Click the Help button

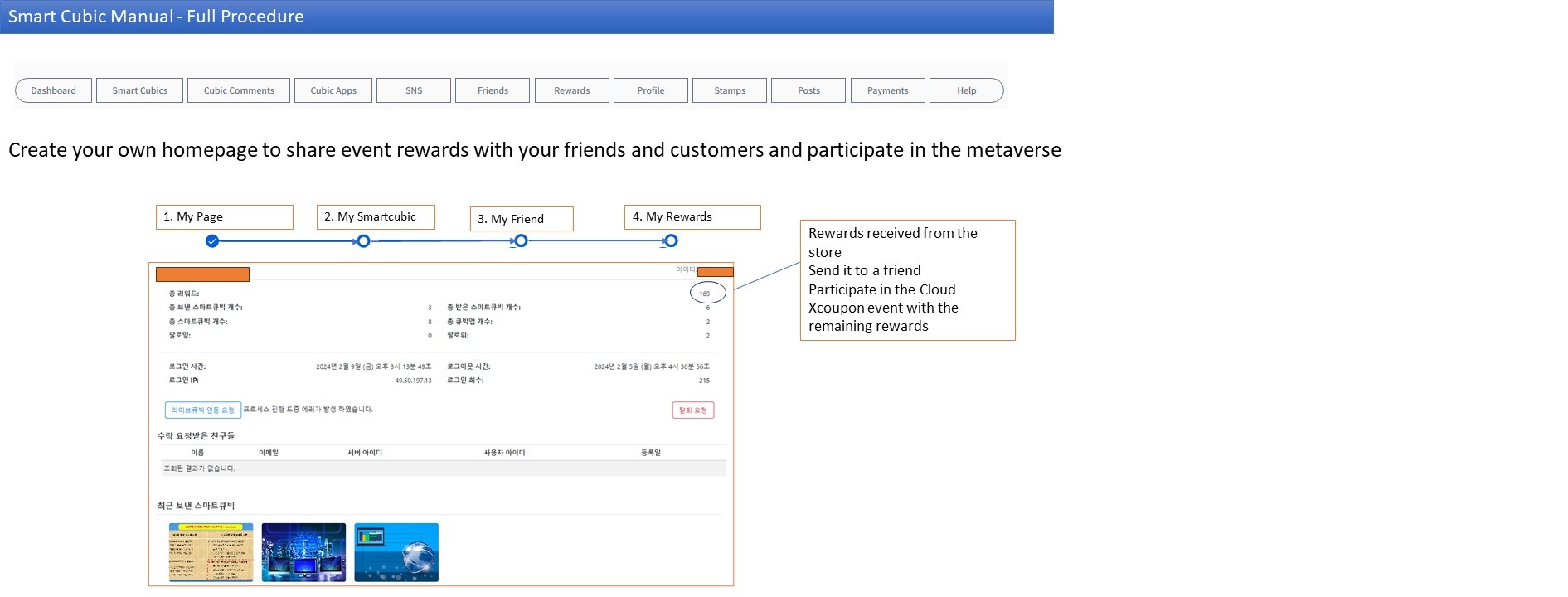pos(966,90)
